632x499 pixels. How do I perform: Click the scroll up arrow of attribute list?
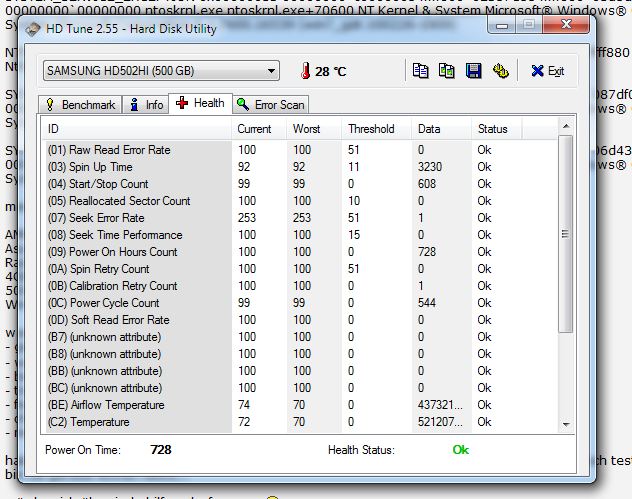pos(566,126)
